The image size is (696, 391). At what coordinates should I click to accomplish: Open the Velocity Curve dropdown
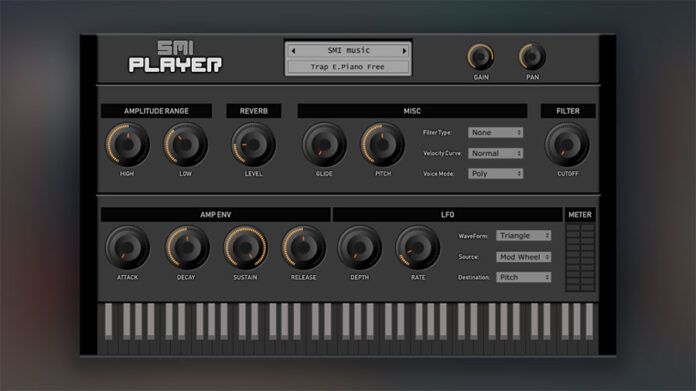coord(495,153)
